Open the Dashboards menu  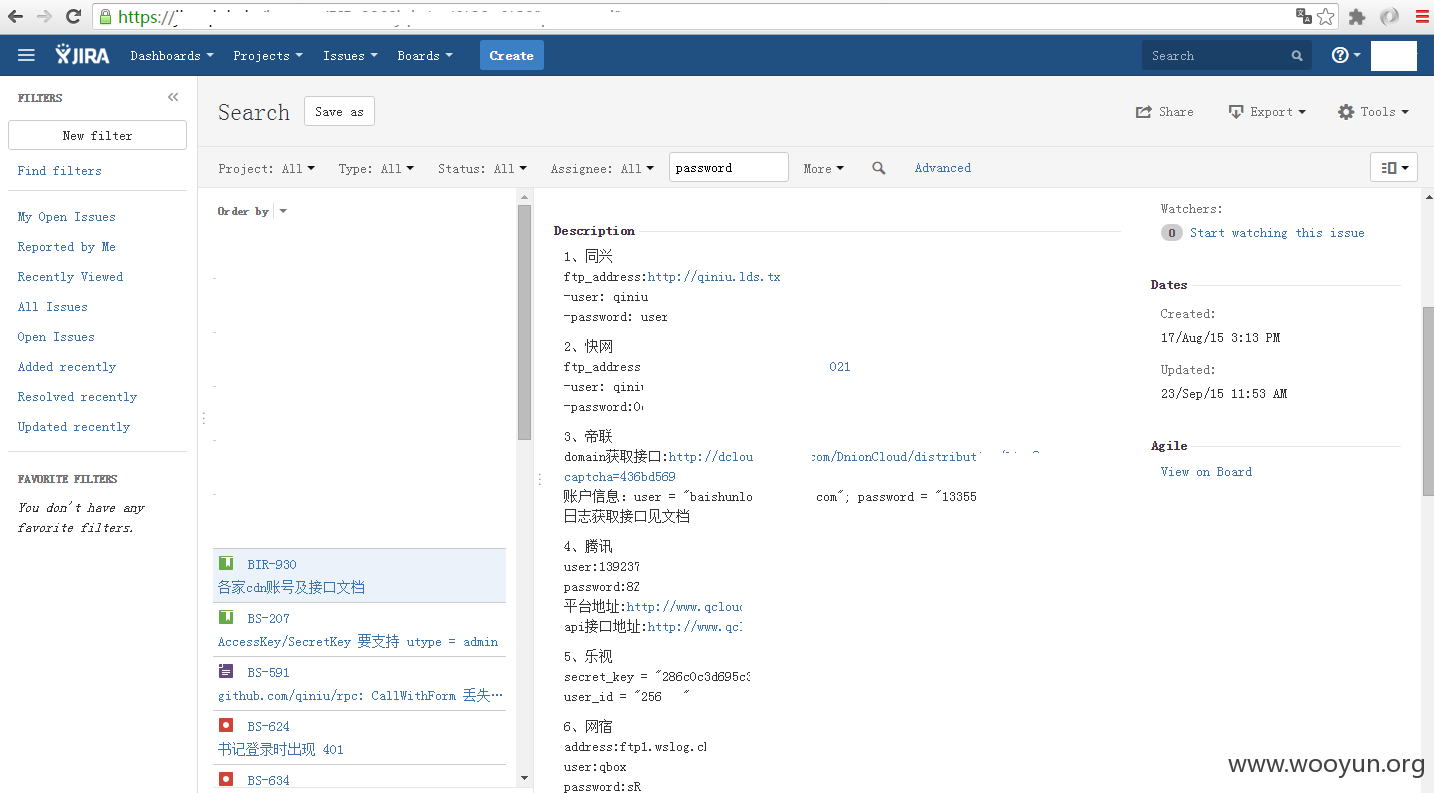point(172,56)
